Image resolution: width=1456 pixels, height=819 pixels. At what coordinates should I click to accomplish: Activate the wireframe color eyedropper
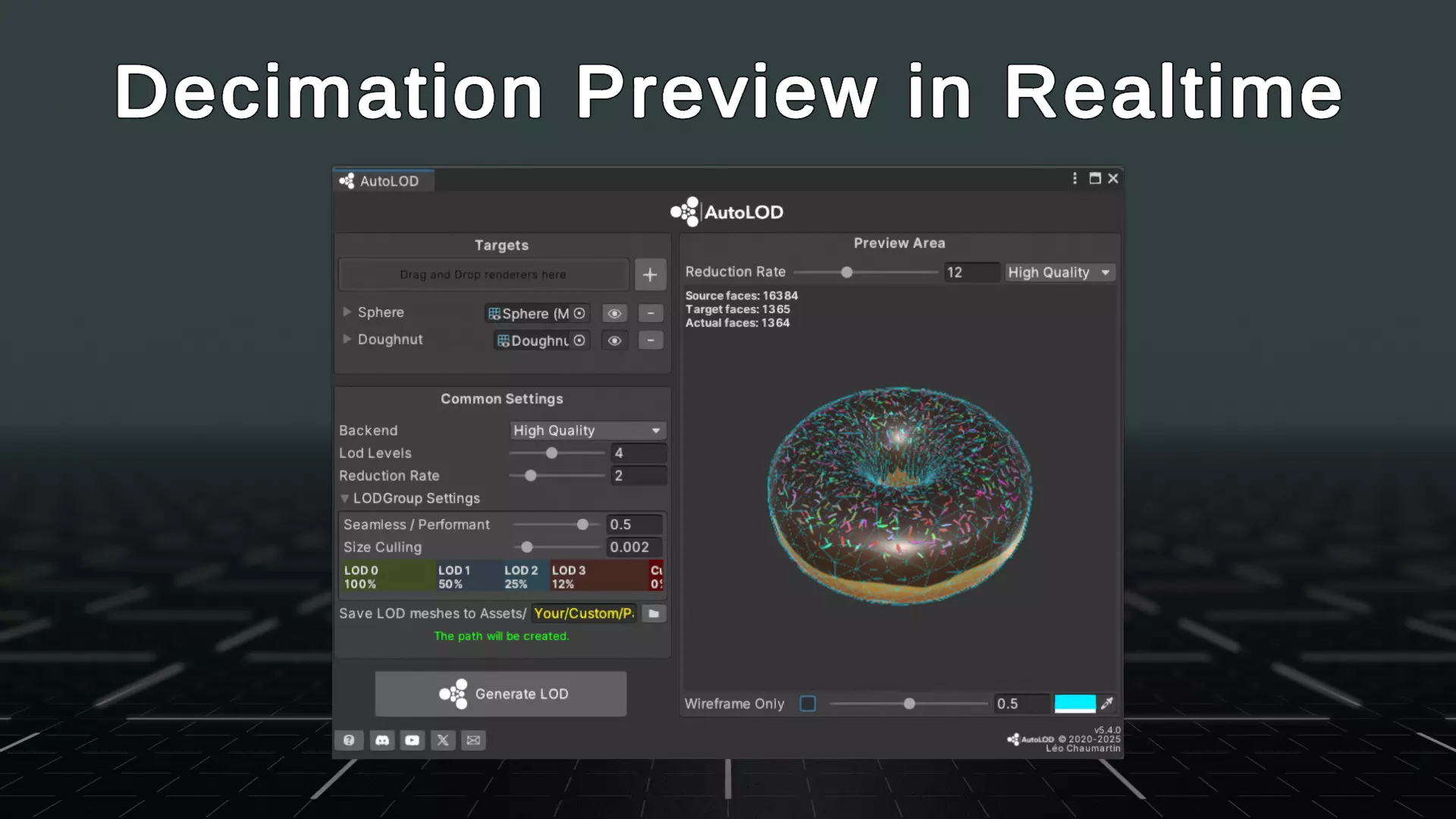1107,704
